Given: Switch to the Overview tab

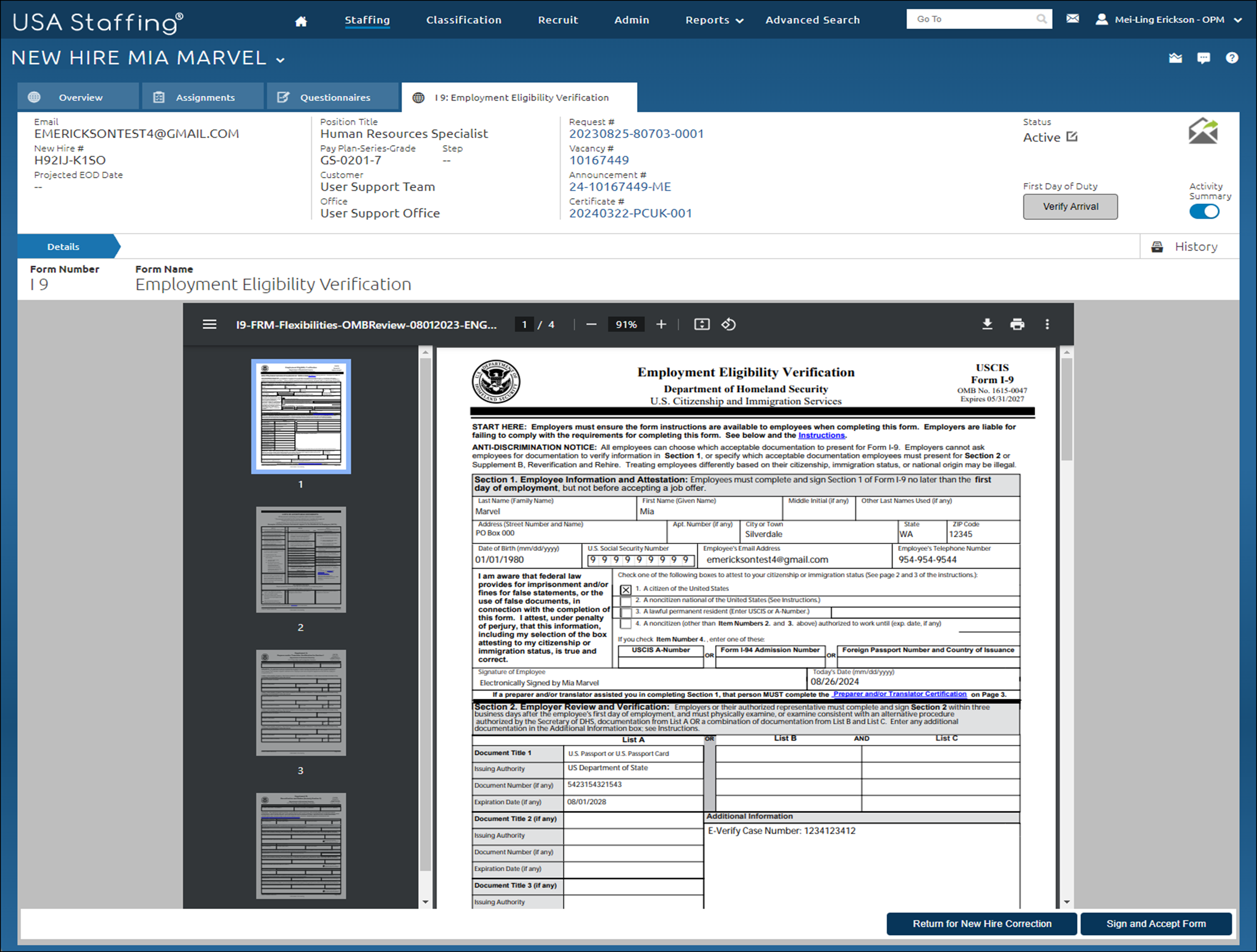Looking at the screenshot, I should coord(78,97).
